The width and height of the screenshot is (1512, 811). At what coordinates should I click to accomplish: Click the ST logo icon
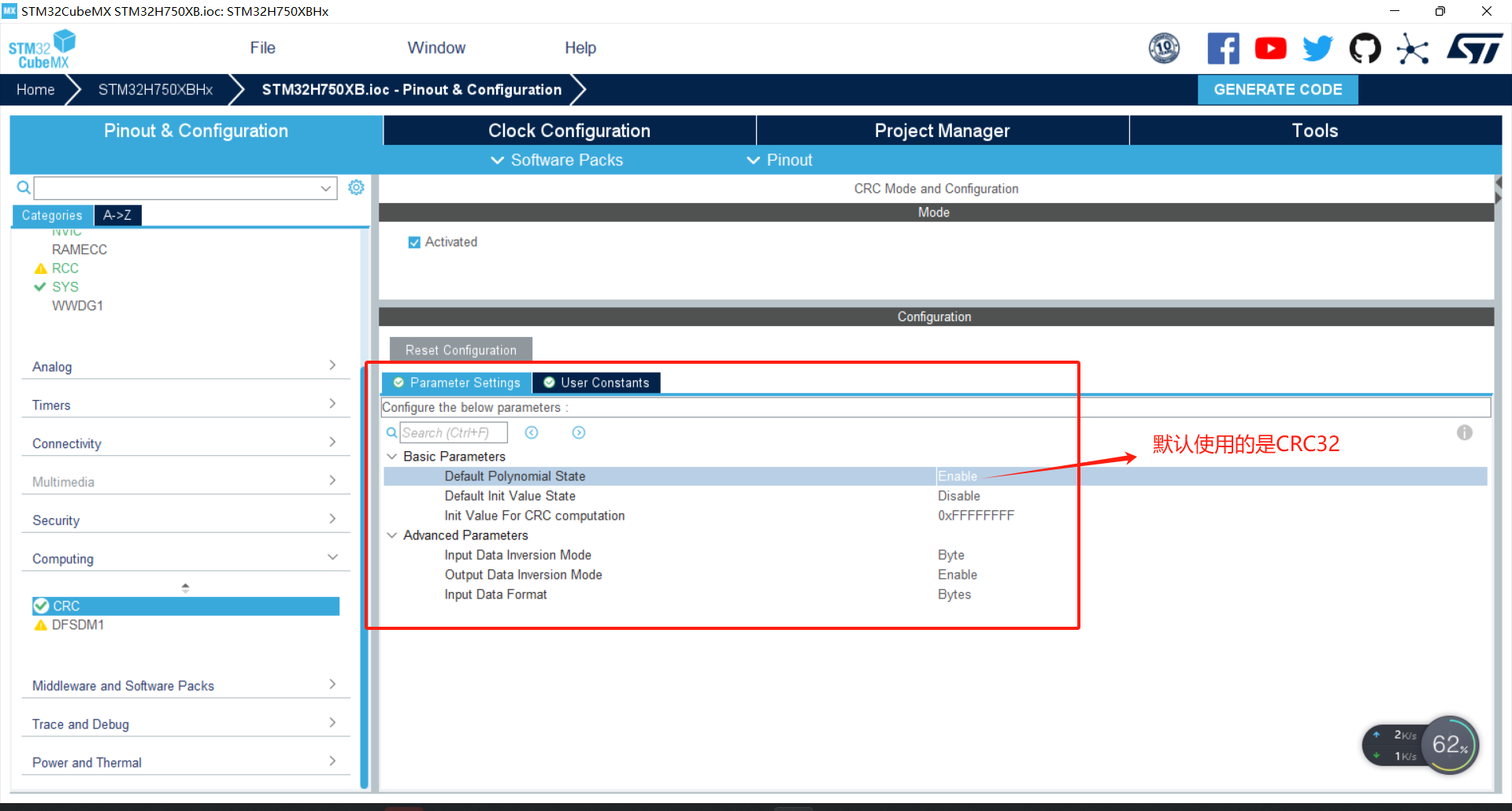coord(1474,49)
